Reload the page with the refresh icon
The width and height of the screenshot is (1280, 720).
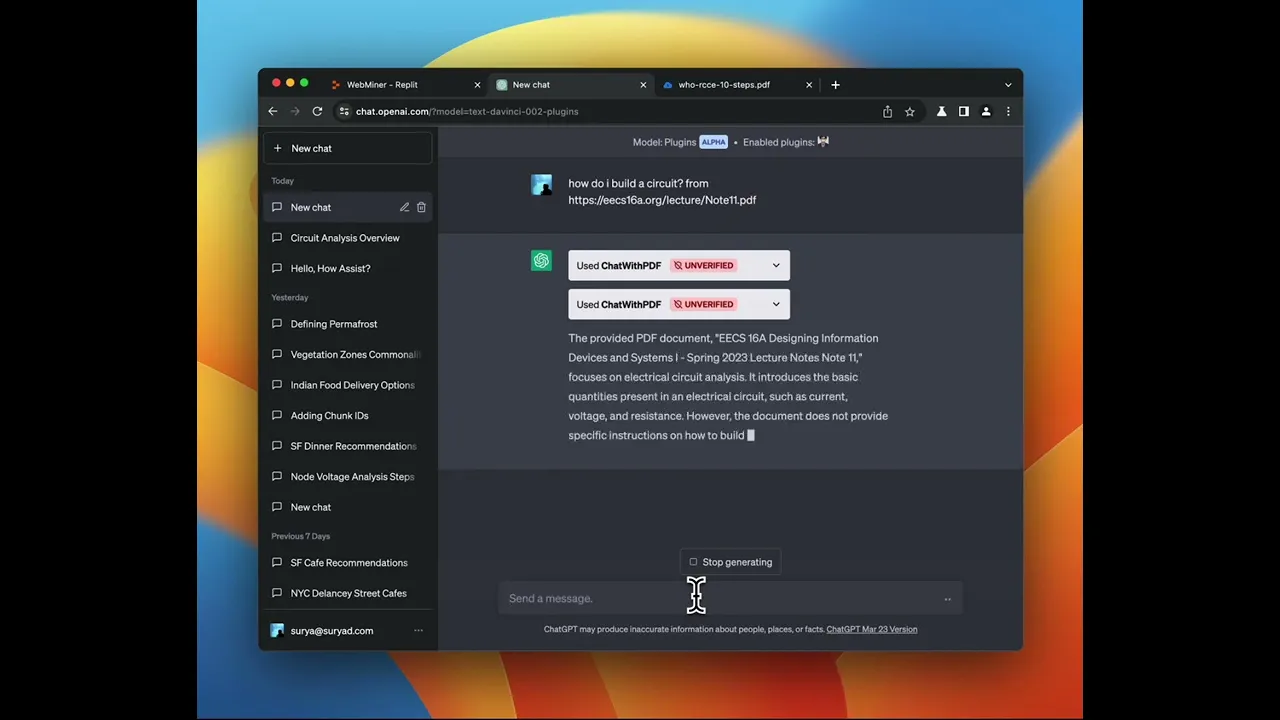point(317,112)
